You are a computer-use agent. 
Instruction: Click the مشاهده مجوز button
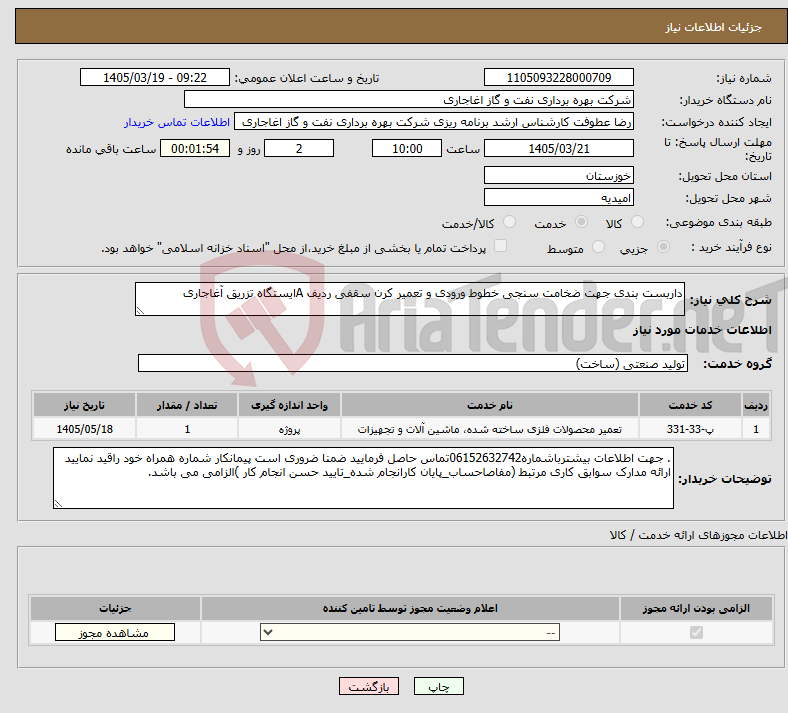pyautogui.click(x=115, y=633)
